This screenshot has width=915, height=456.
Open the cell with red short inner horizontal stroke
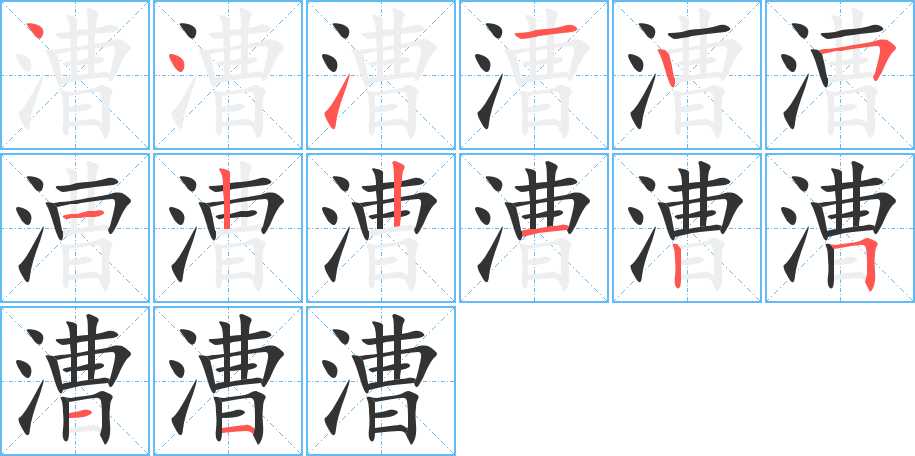75,228
